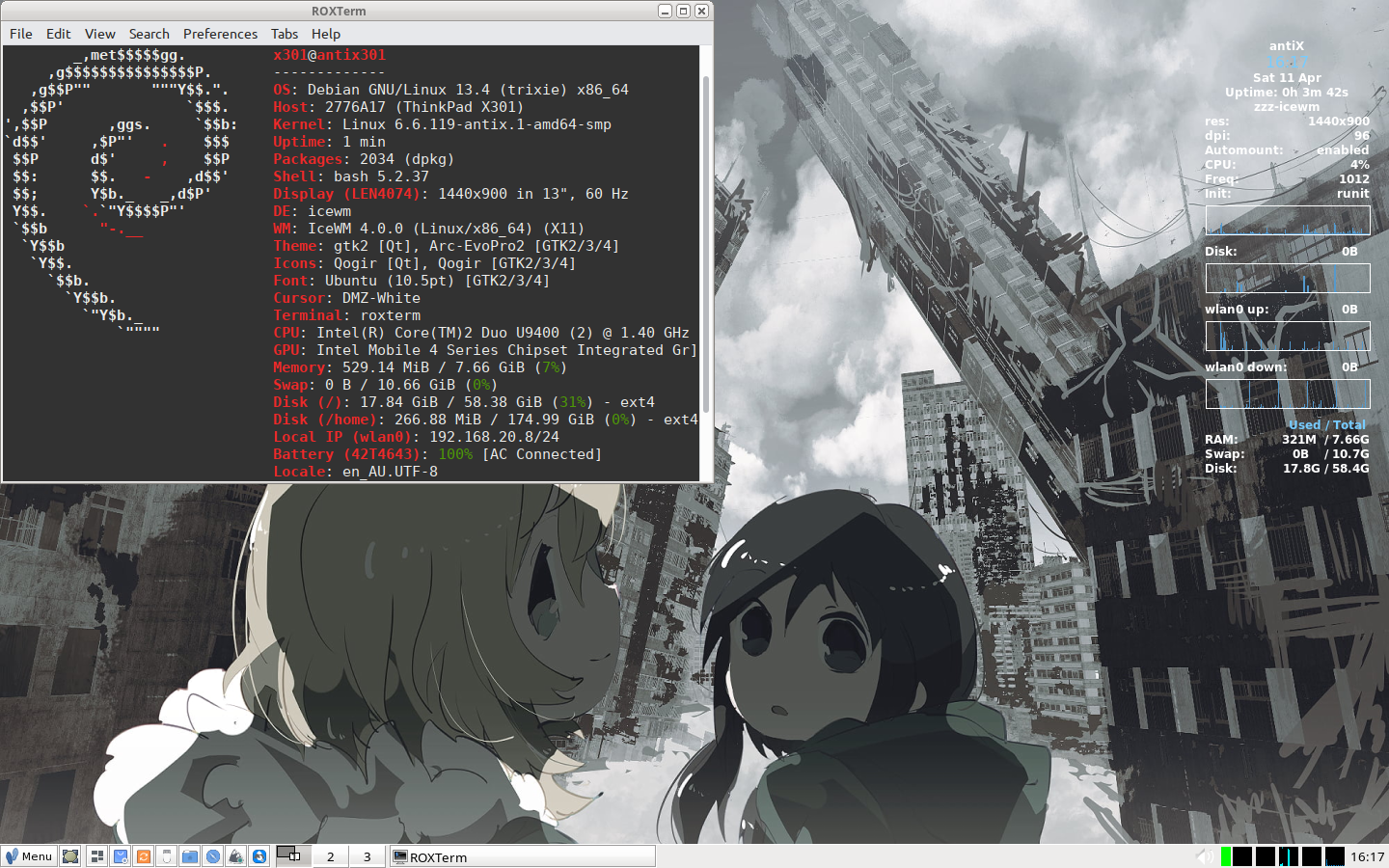Click the 'Host: 2776A17 (ThinkPad X301)' line

click(x=398, y=107)
